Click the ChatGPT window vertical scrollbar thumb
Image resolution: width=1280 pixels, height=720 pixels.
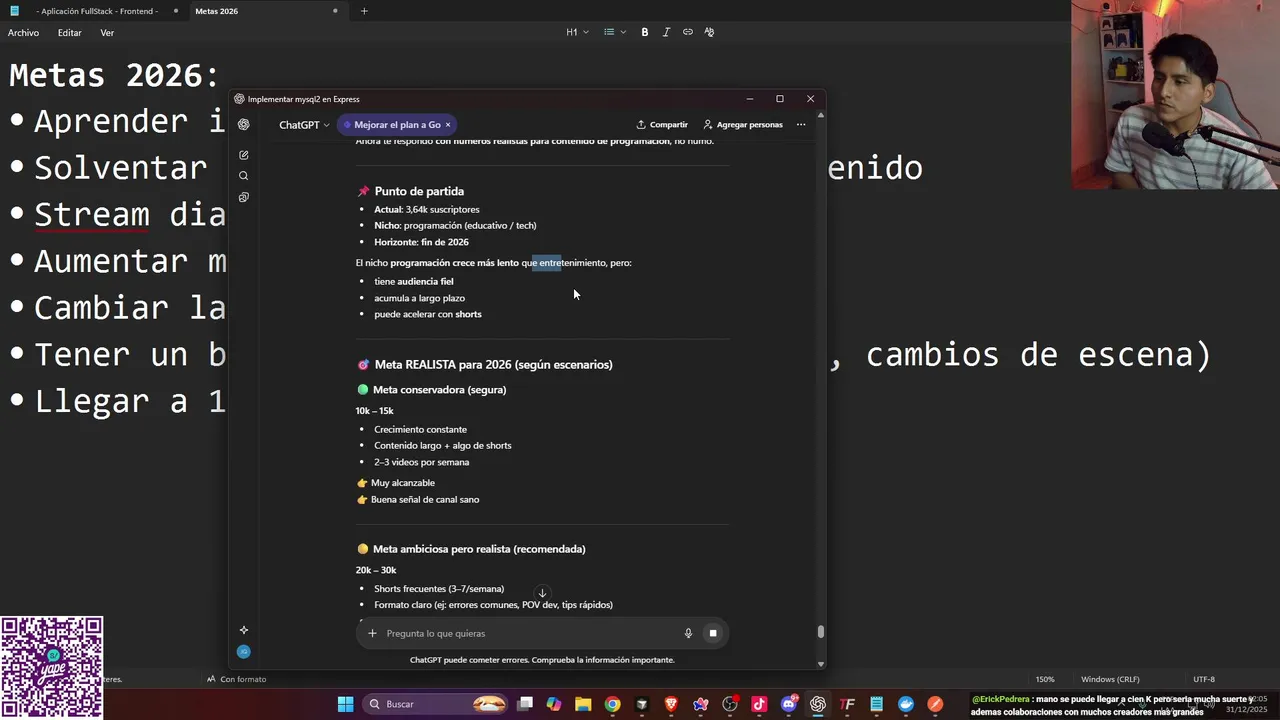click(x=821, y=631)
